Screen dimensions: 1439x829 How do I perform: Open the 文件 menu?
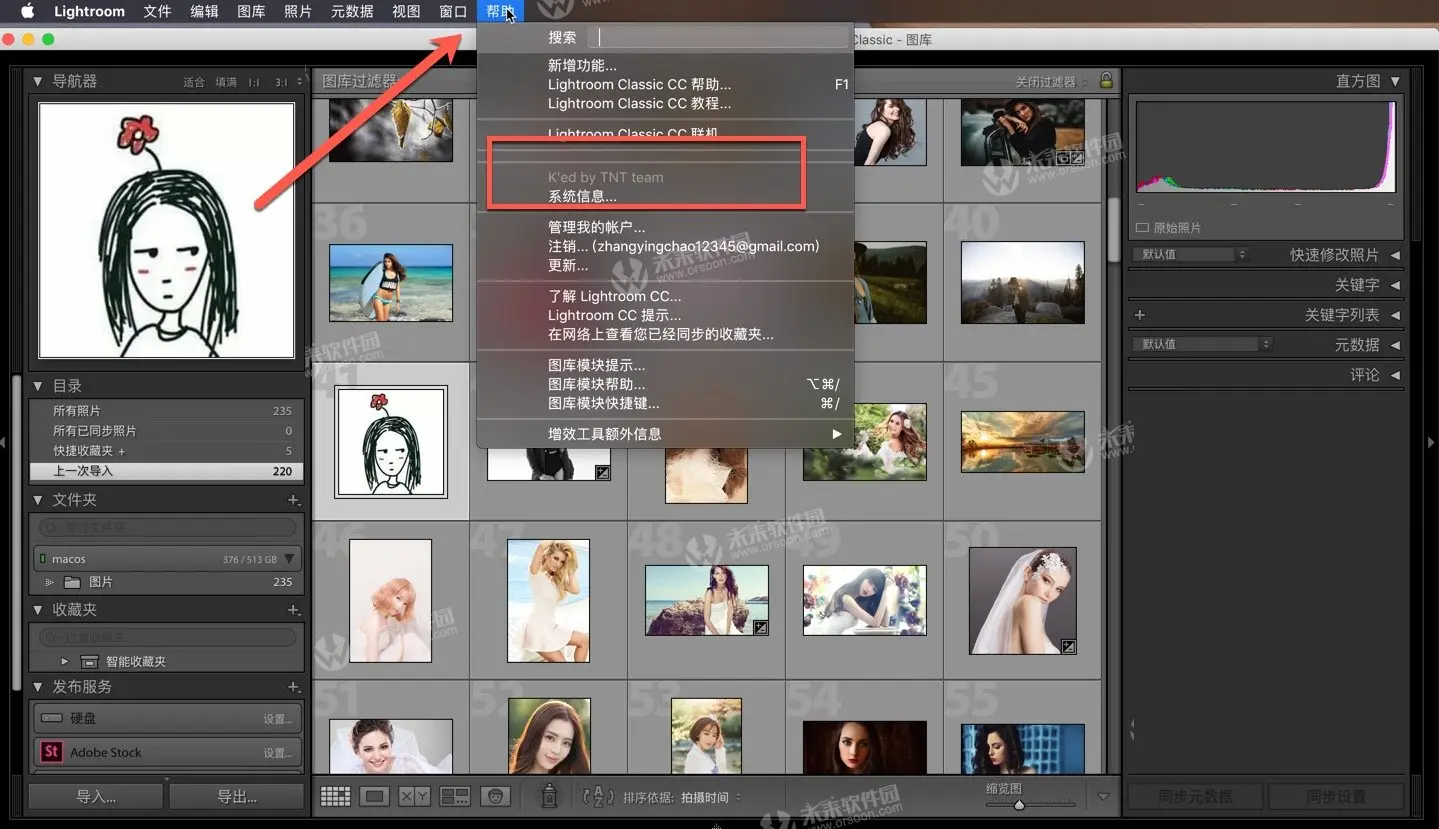pos(157,11)
